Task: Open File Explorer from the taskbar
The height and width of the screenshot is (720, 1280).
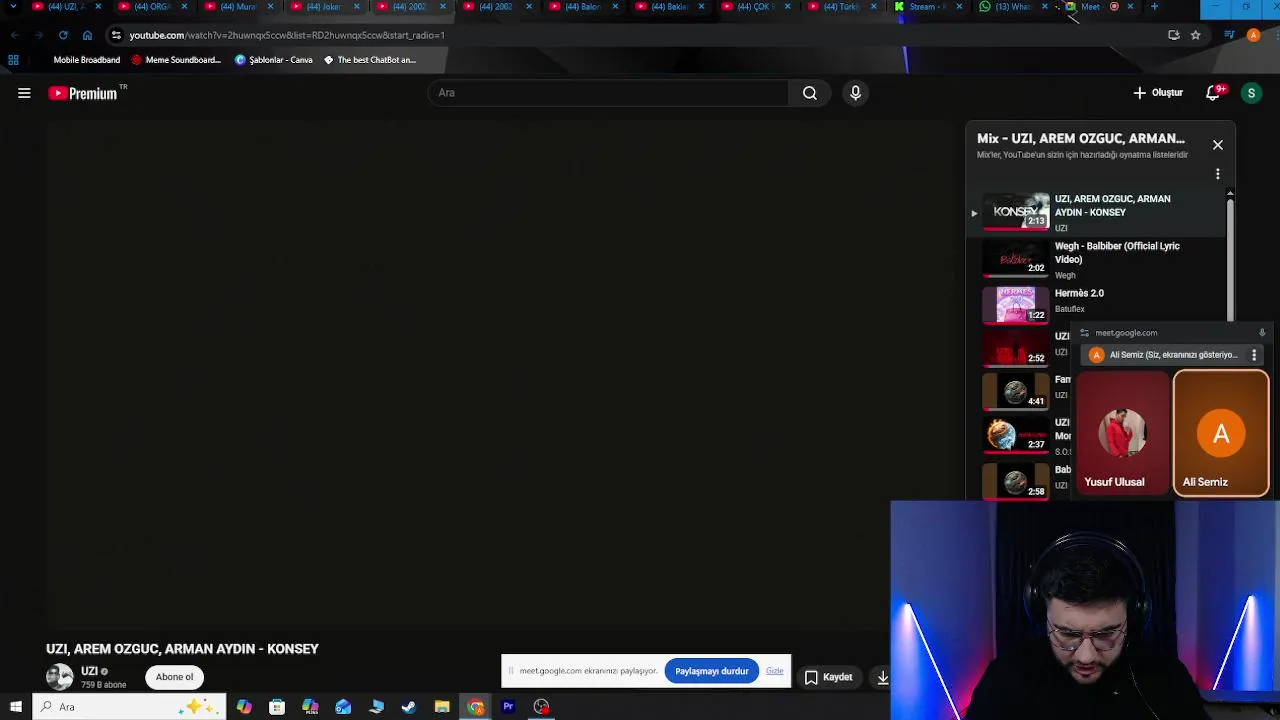Action: (x=442, y=707)
